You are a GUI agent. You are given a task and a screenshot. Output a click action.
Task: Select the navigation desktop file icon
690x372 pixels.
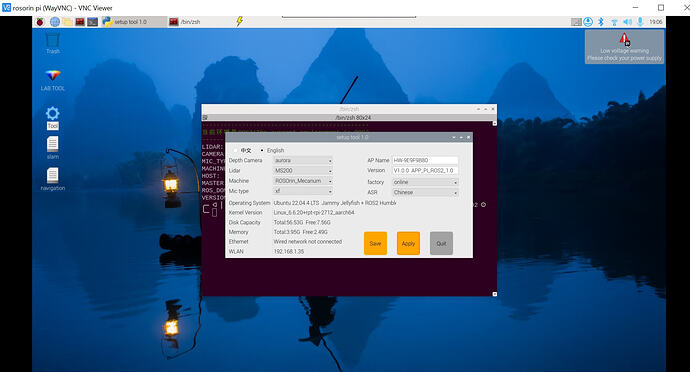(x=52, y=179)
